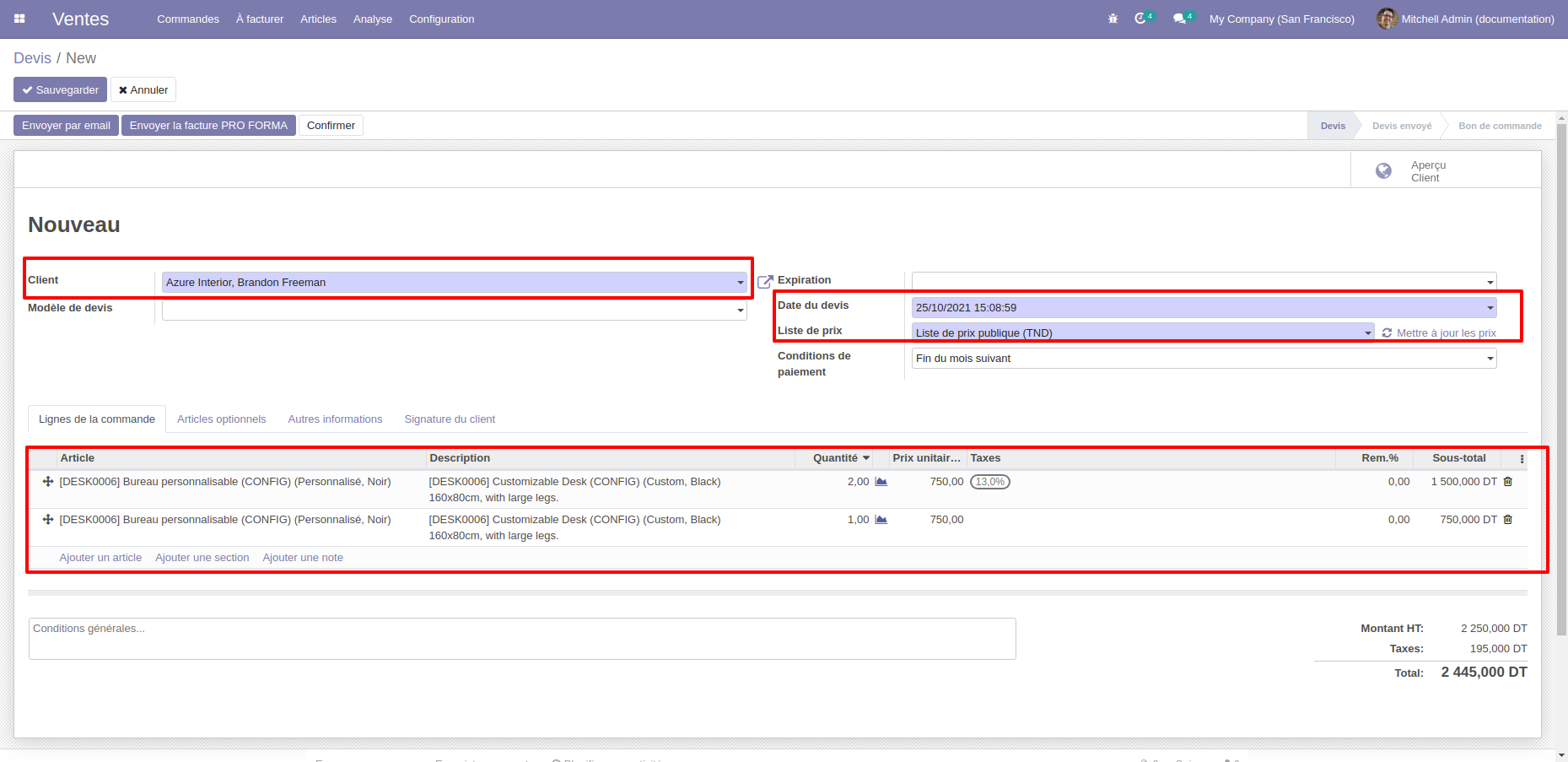
Task: Open optional columns kebab menu in table
Action: click(x=1522, y=459)
